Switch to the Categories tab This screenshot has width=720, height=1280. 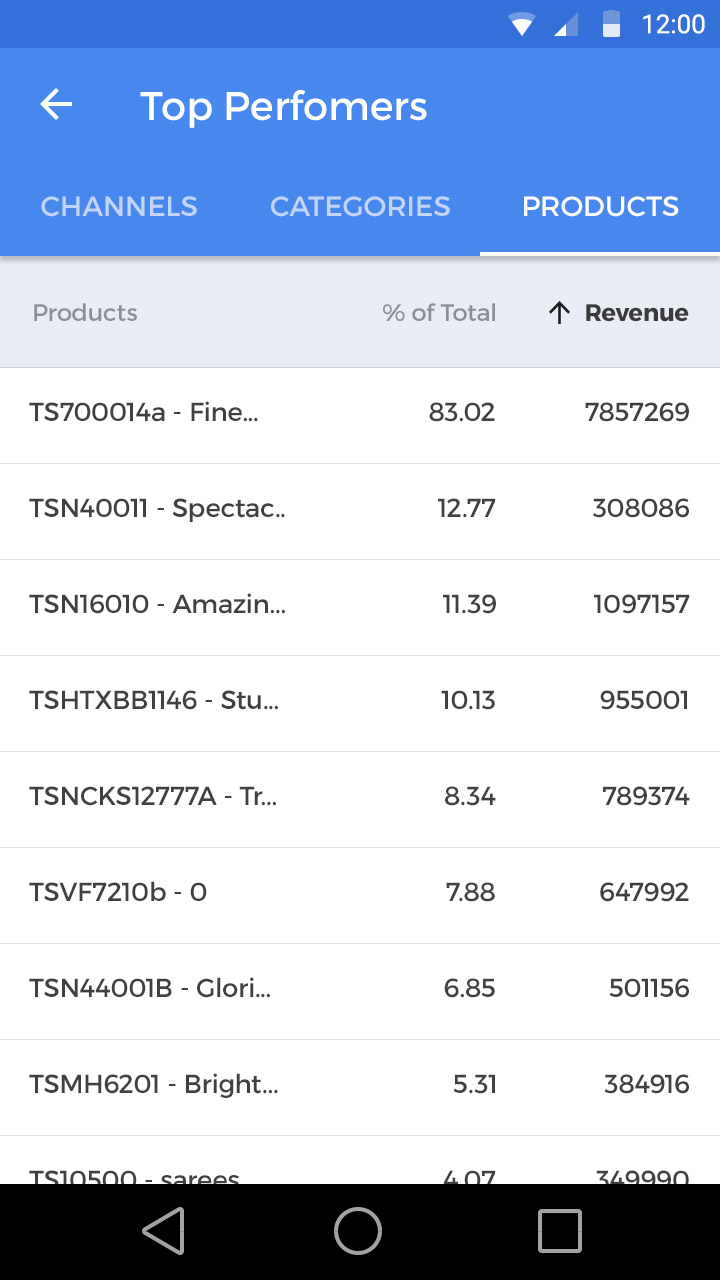click(x=360, y=207)
